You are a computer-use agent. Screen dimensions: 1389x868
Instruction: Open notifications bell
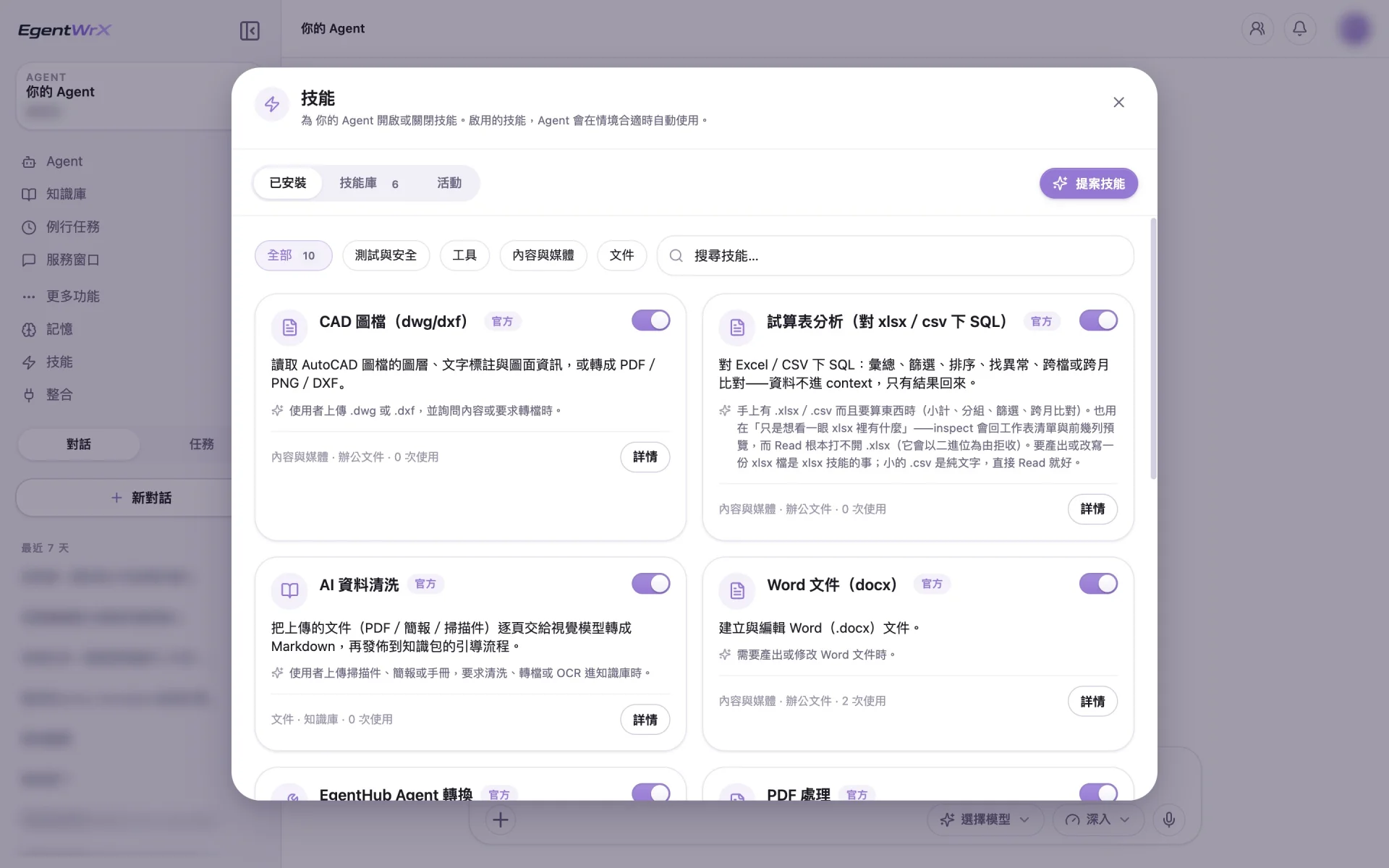click(x=1300, y=29)
